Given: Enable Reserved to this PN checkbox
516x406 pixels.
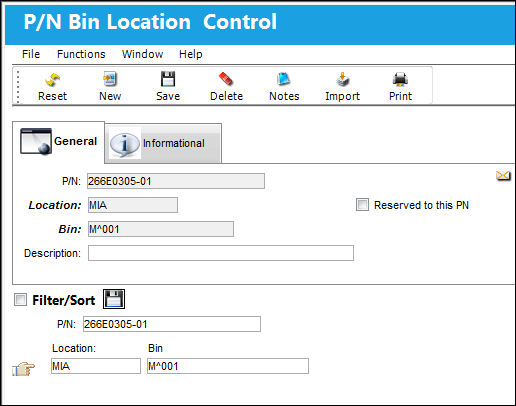Looking at the screenshot, I should pyautogui.click(x=362, y=205).
